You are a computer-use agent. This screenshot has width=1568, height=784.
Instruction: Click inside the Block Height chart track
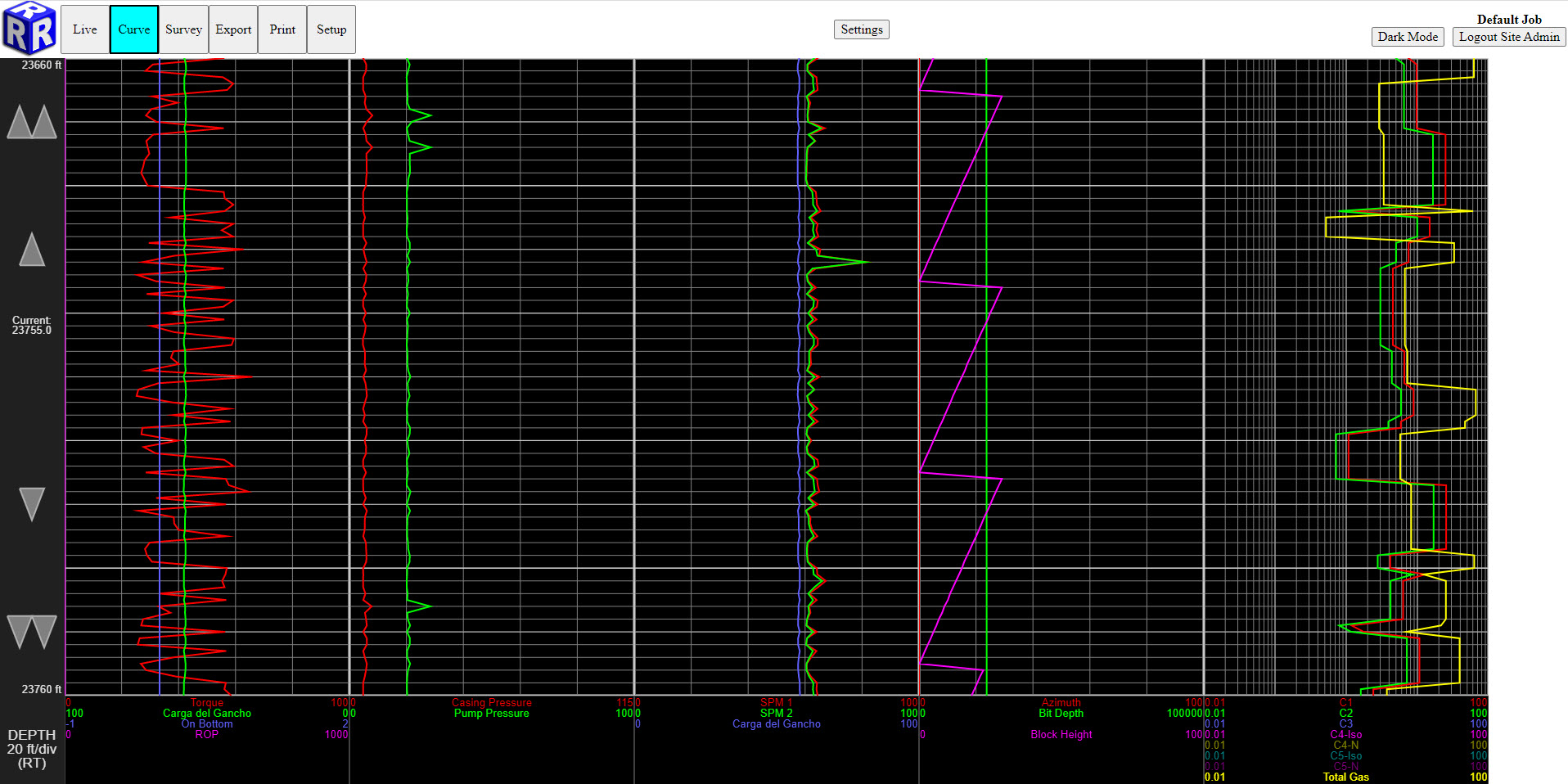click(x=1061, y=376)
